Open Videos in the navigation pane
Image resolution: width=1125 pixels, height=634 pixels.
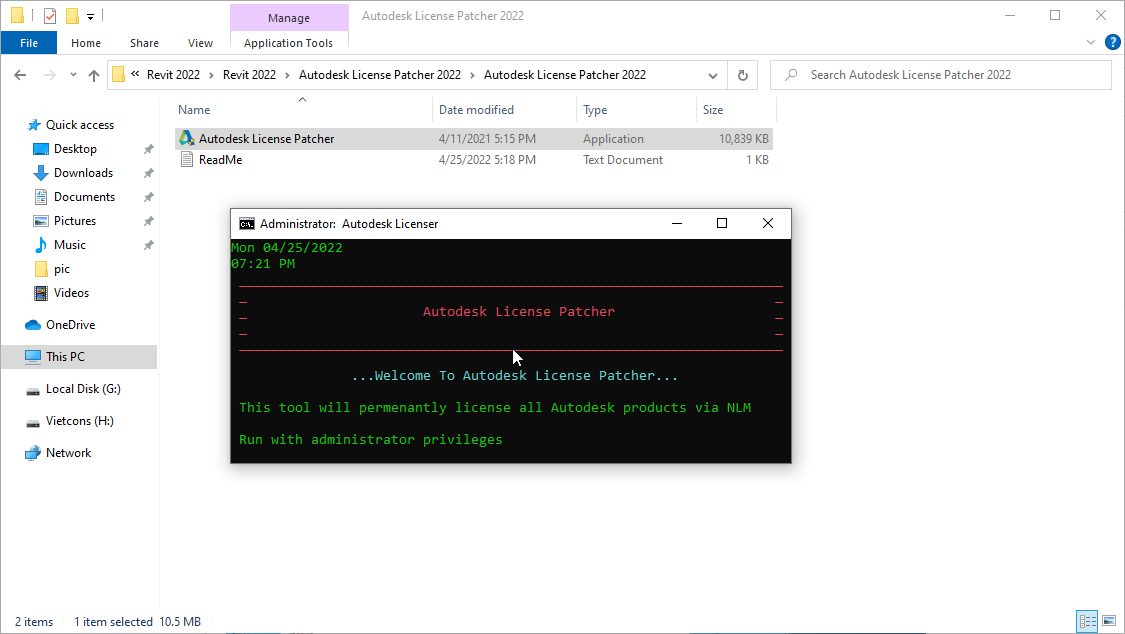[71, 293]
